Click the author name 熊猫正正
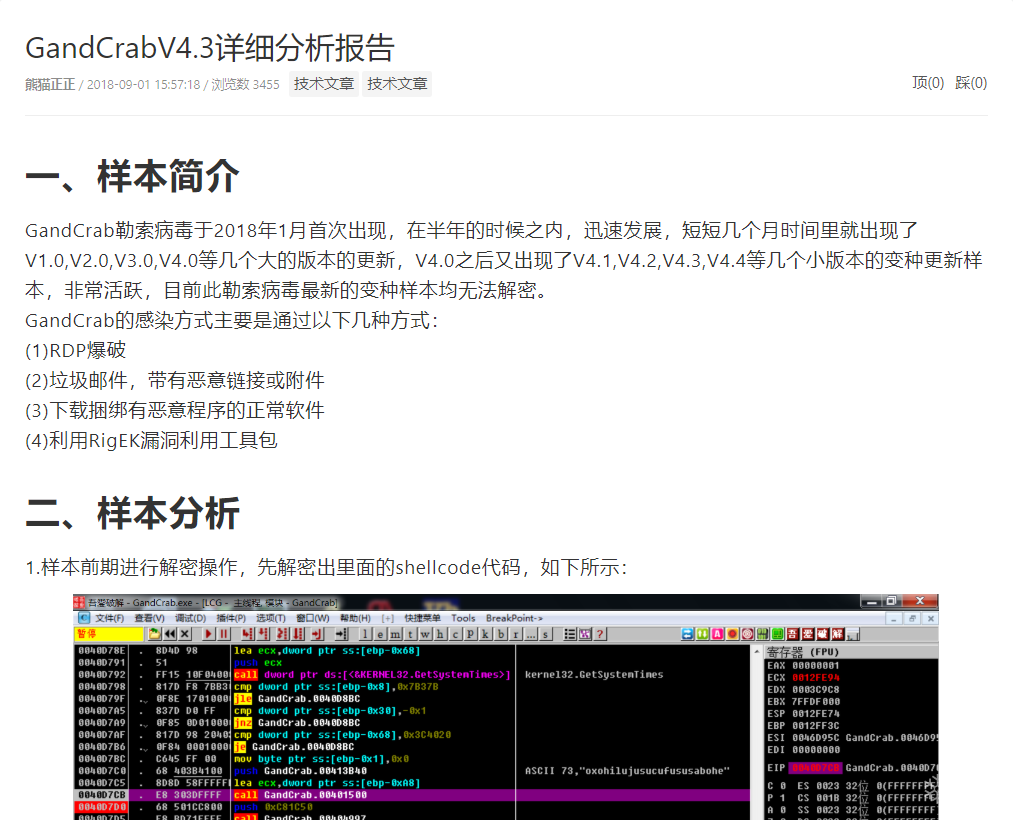Screen dimensions: 1013x820 click(x=50, y=85)
